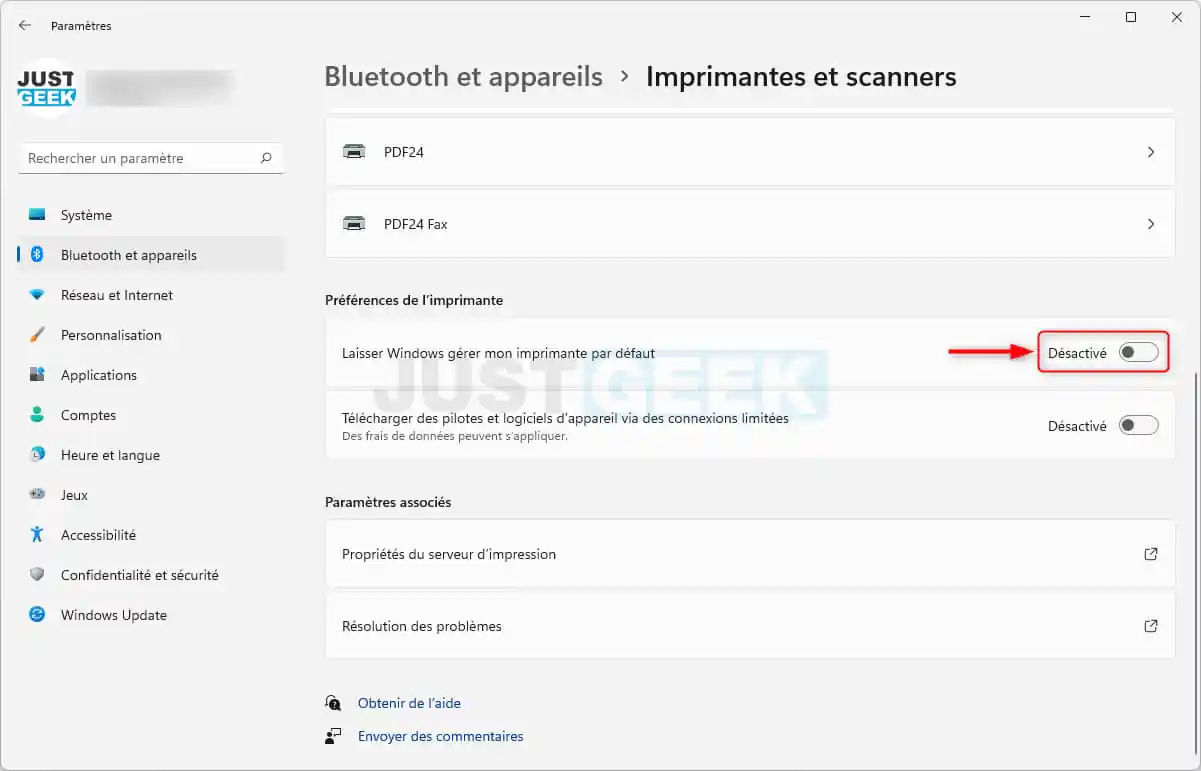Click the PDF24 printer icon

[354, 152]
